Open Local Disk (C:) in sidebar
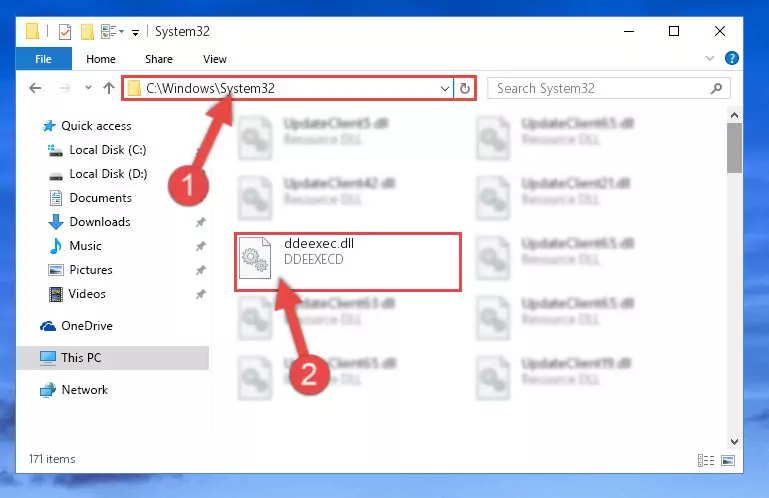Screen dimensions: 769x498 108,150
